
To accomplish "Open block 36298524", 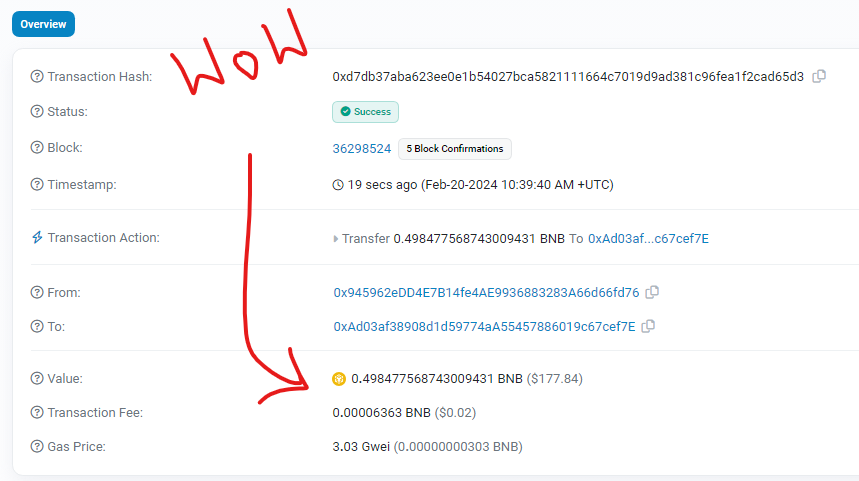I will [362, 148].
